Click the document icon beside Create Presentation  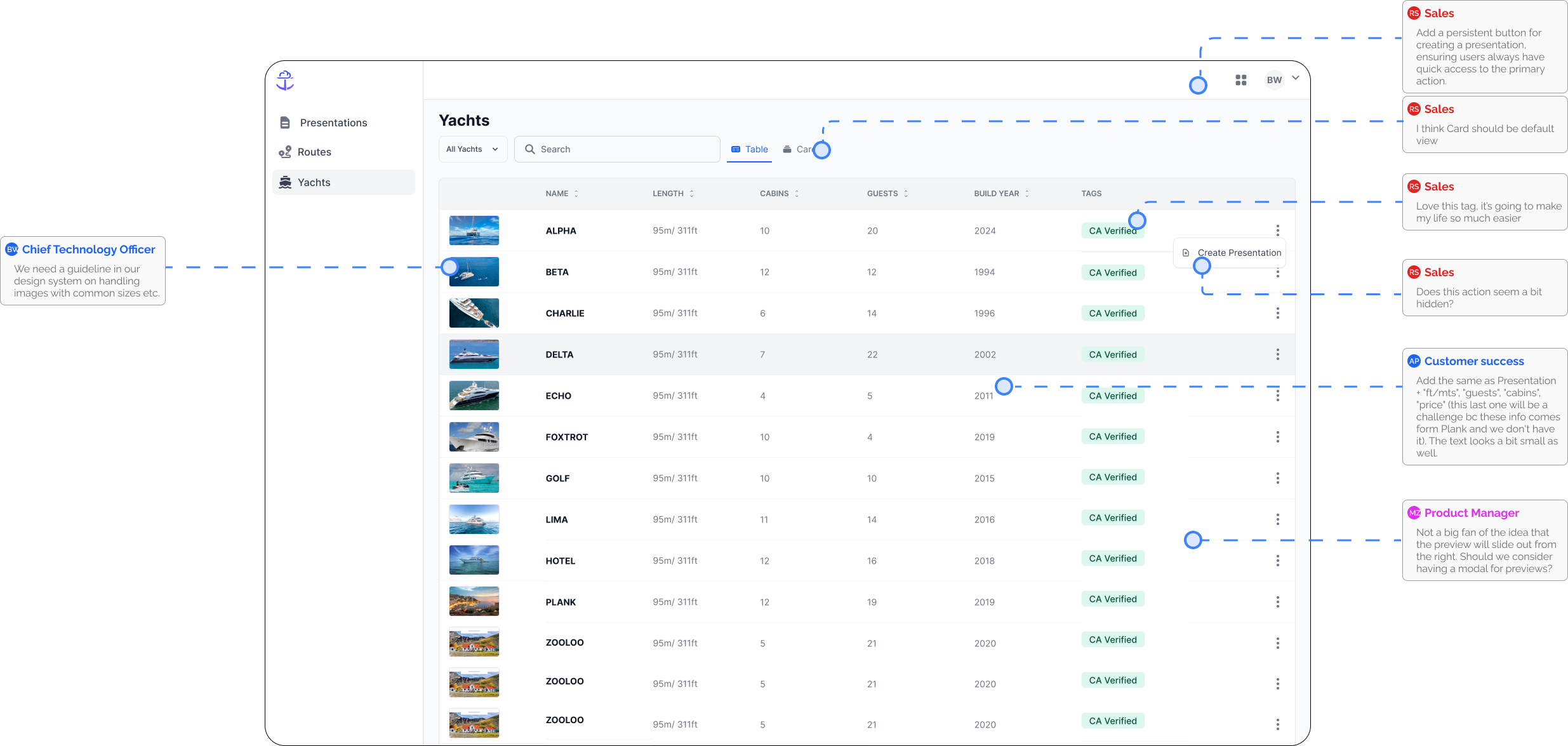[1186, 252]
